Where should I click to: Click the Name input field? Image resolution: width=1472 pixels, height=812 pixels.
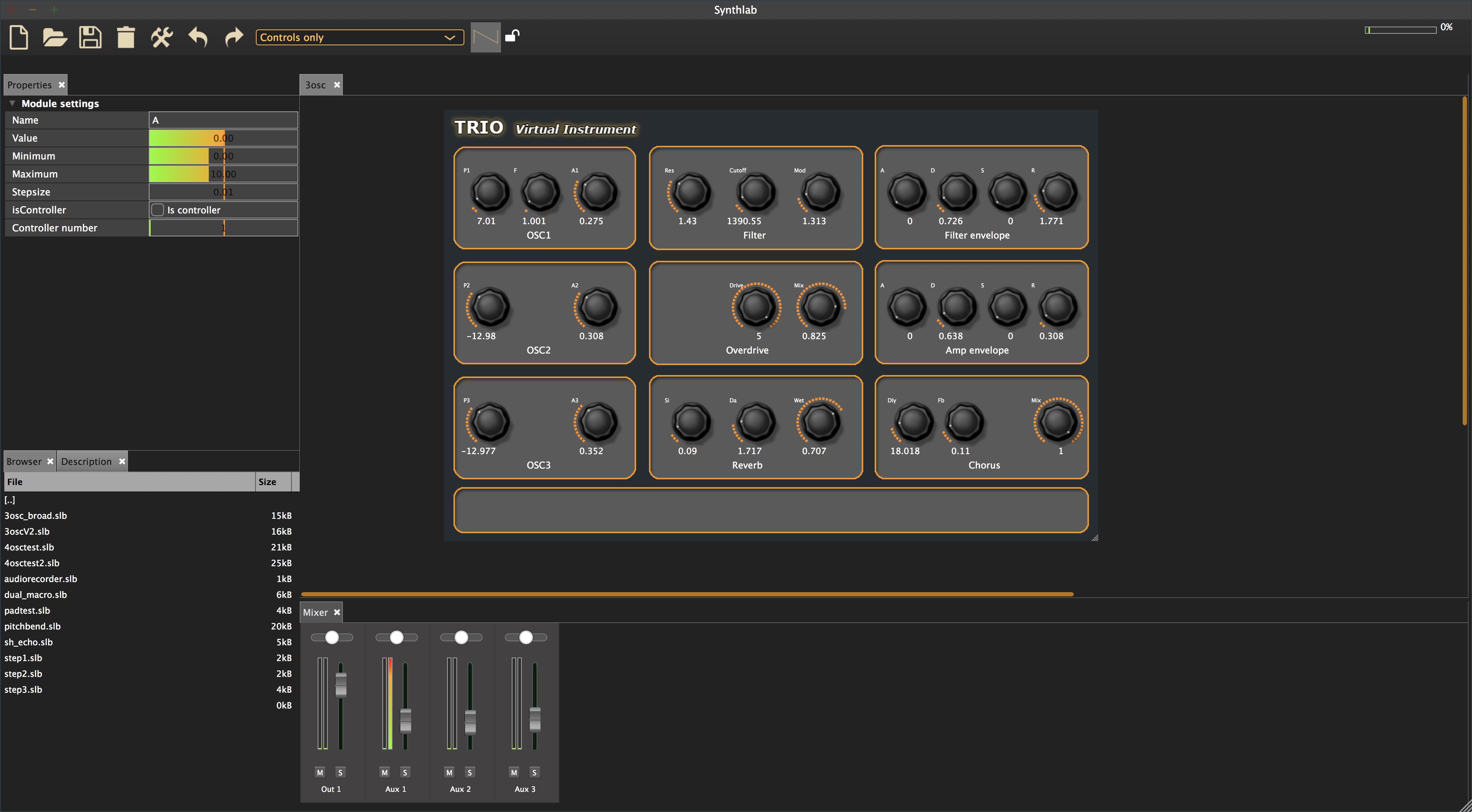[x=223, y=120]
